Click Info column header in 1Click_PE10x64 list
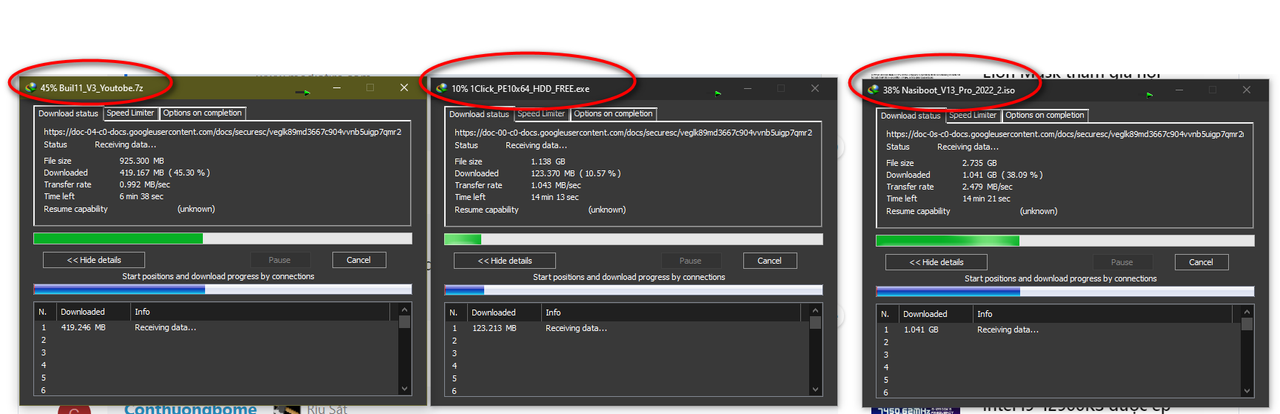Screen dimensions: 1280x414 point(676,313)
